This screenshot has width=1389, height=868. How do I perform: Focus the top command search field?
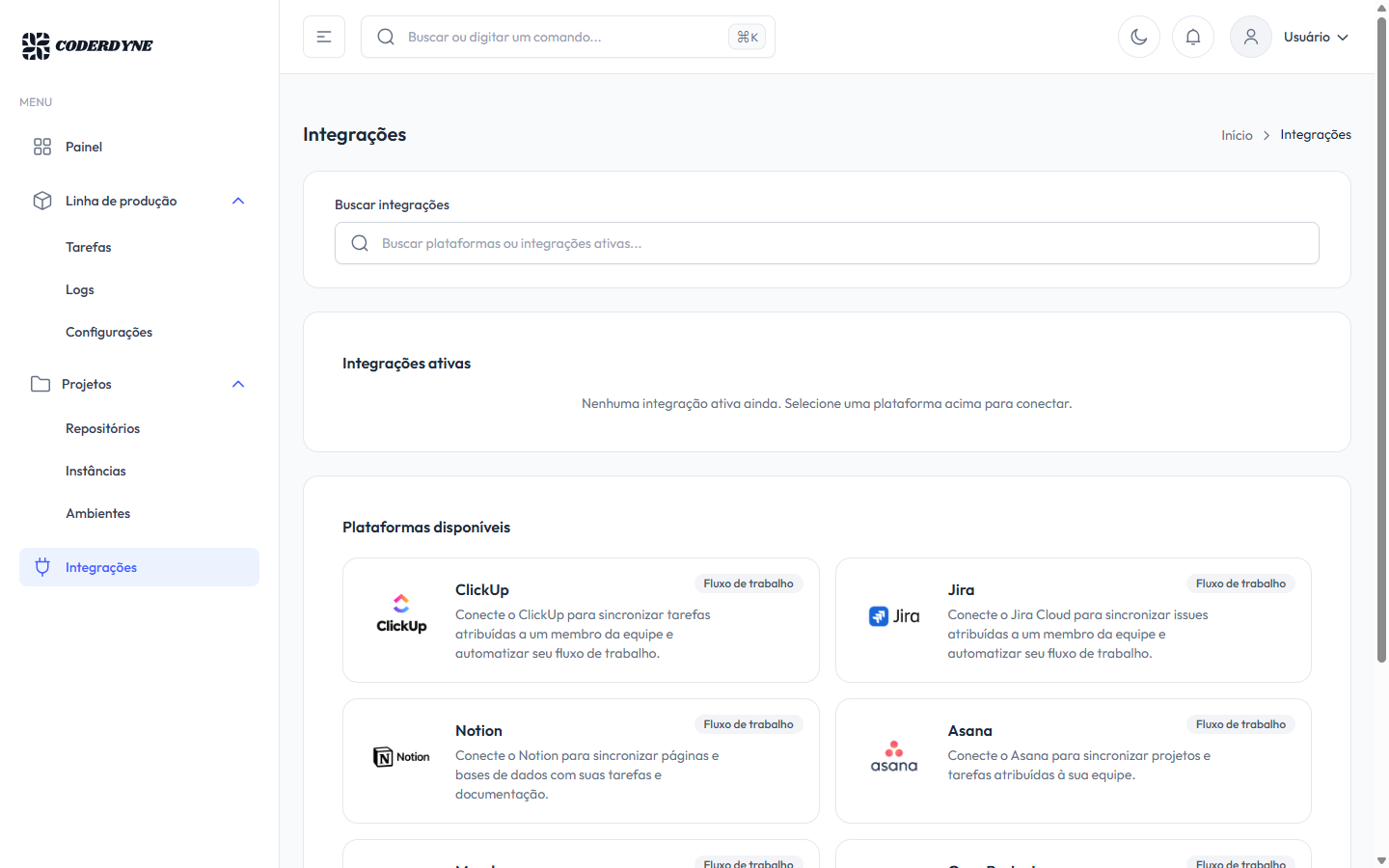point(568,37)
